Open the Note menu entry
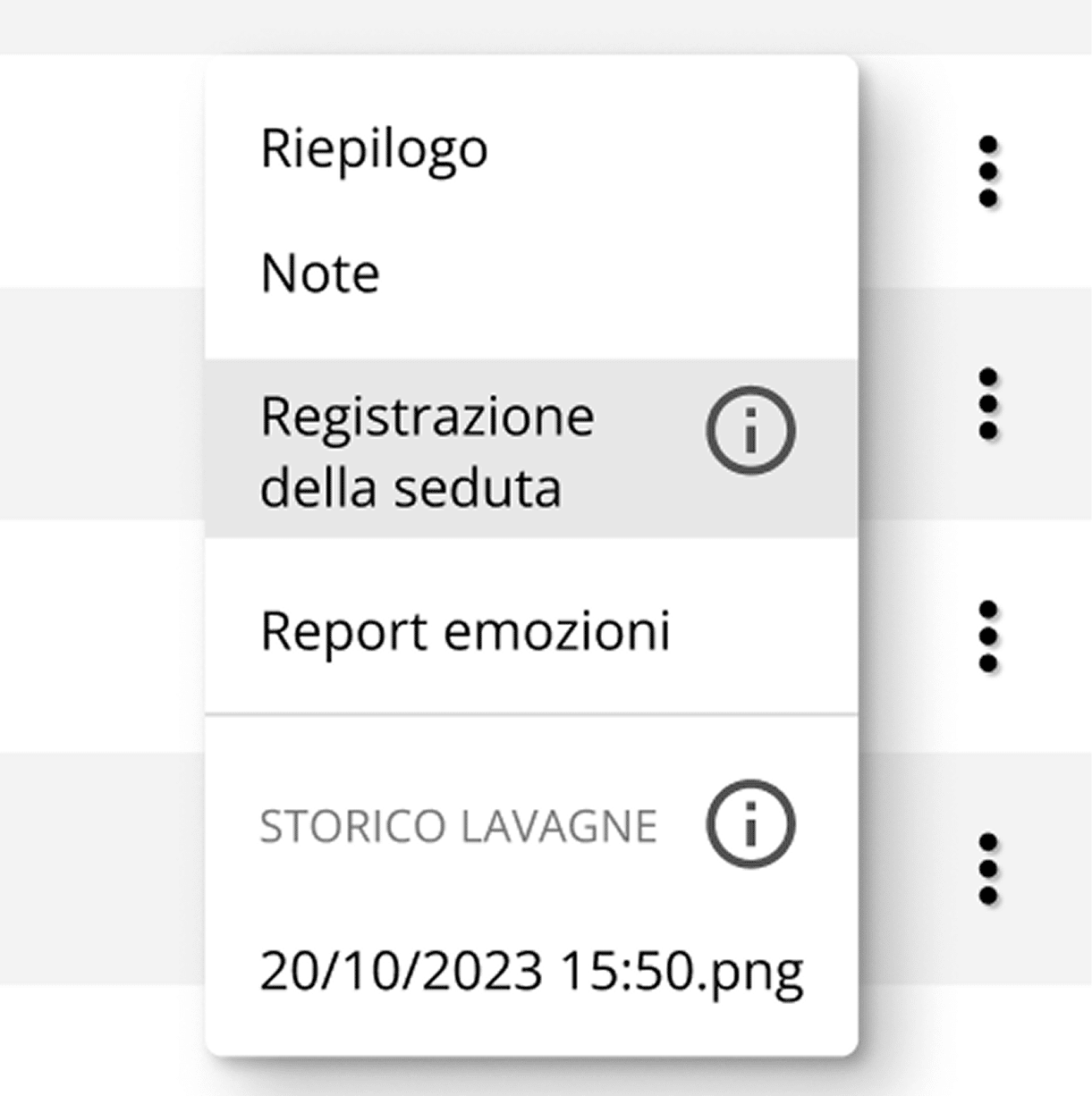Screen dimensions: 1092x1096 [320, 274]
